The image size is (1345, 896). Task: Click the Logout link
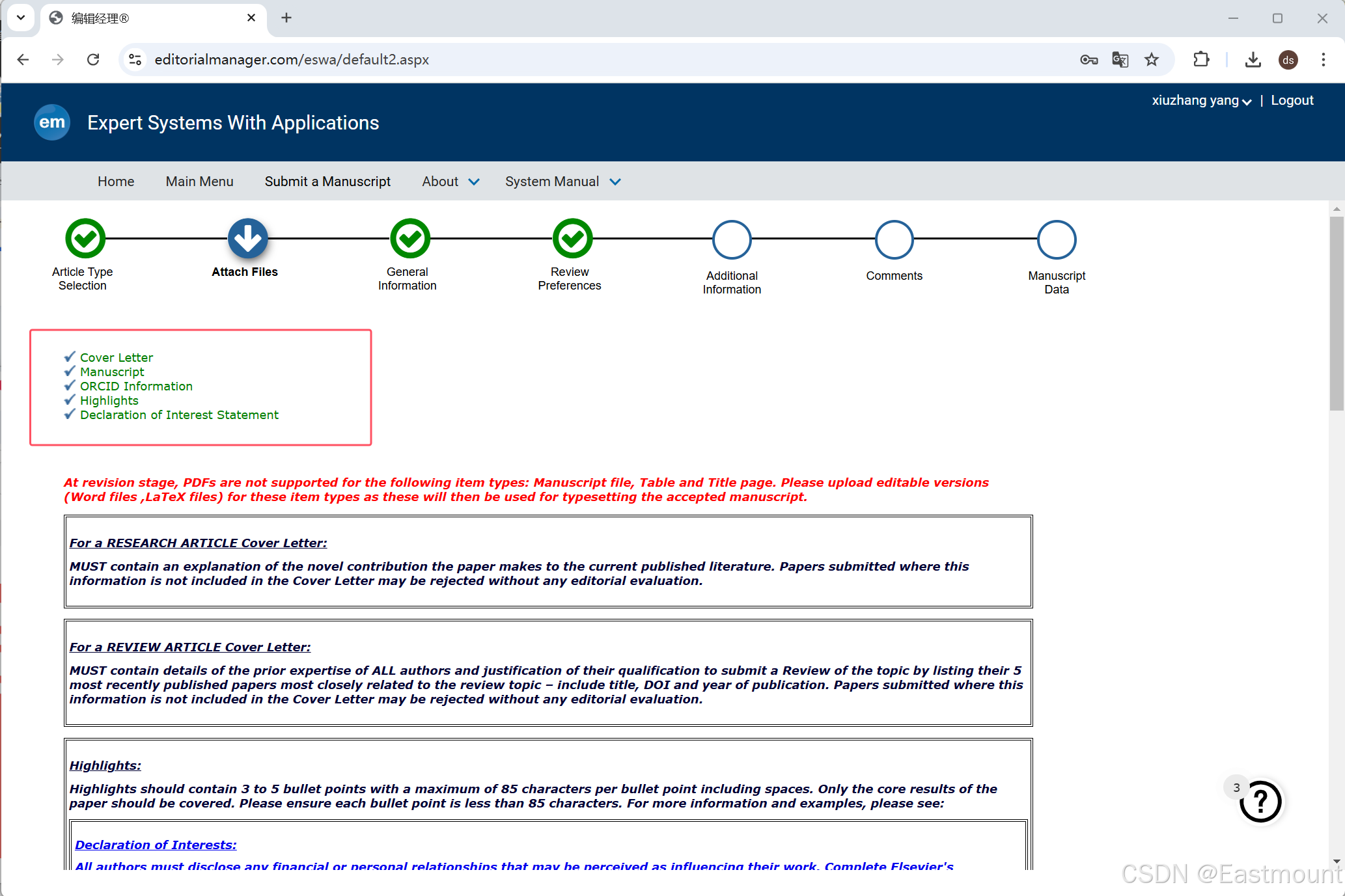click(x=1292, y=101)
